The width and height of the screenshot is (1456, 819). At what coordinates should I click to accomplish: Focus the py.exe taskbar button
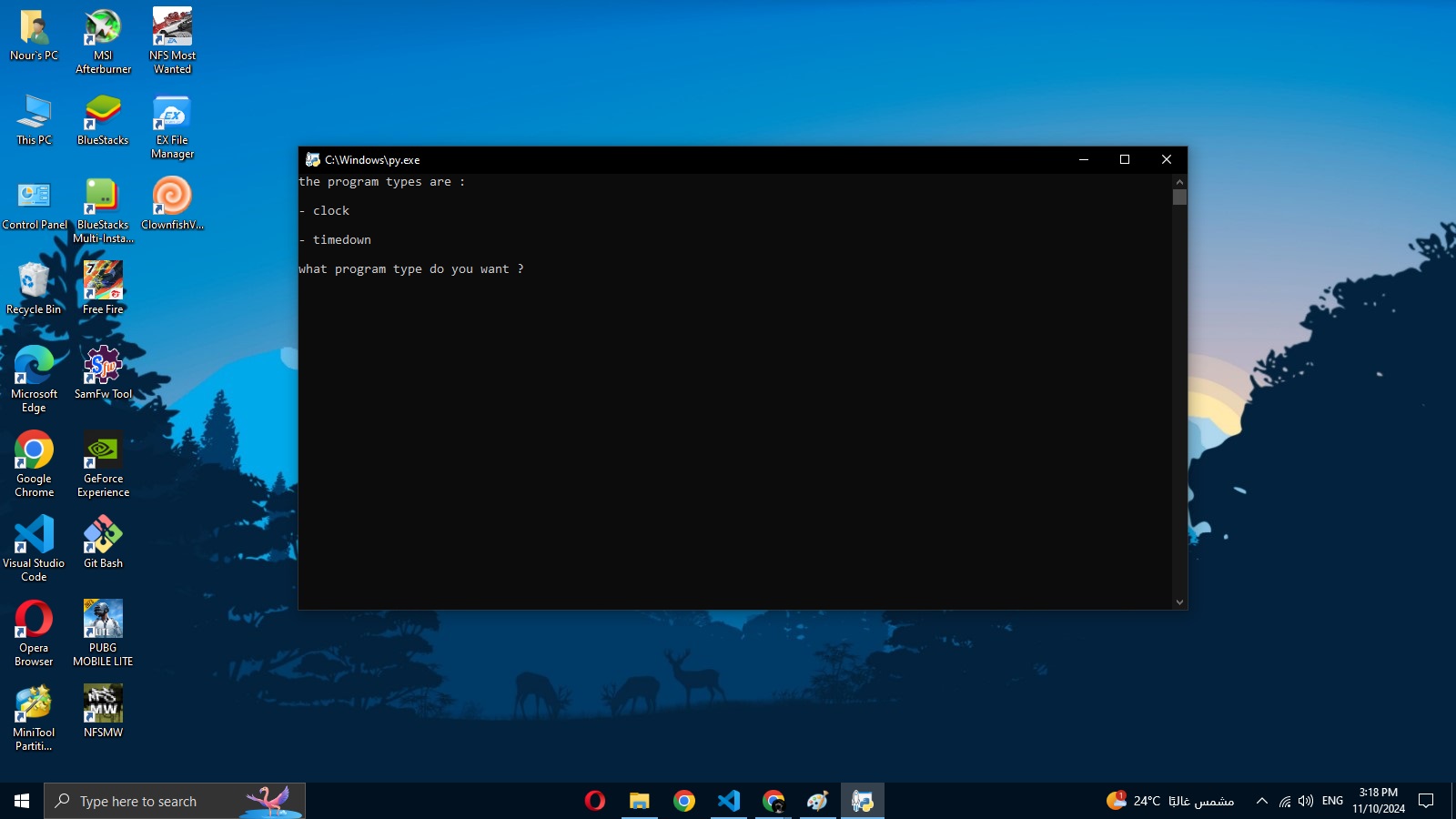863,801
